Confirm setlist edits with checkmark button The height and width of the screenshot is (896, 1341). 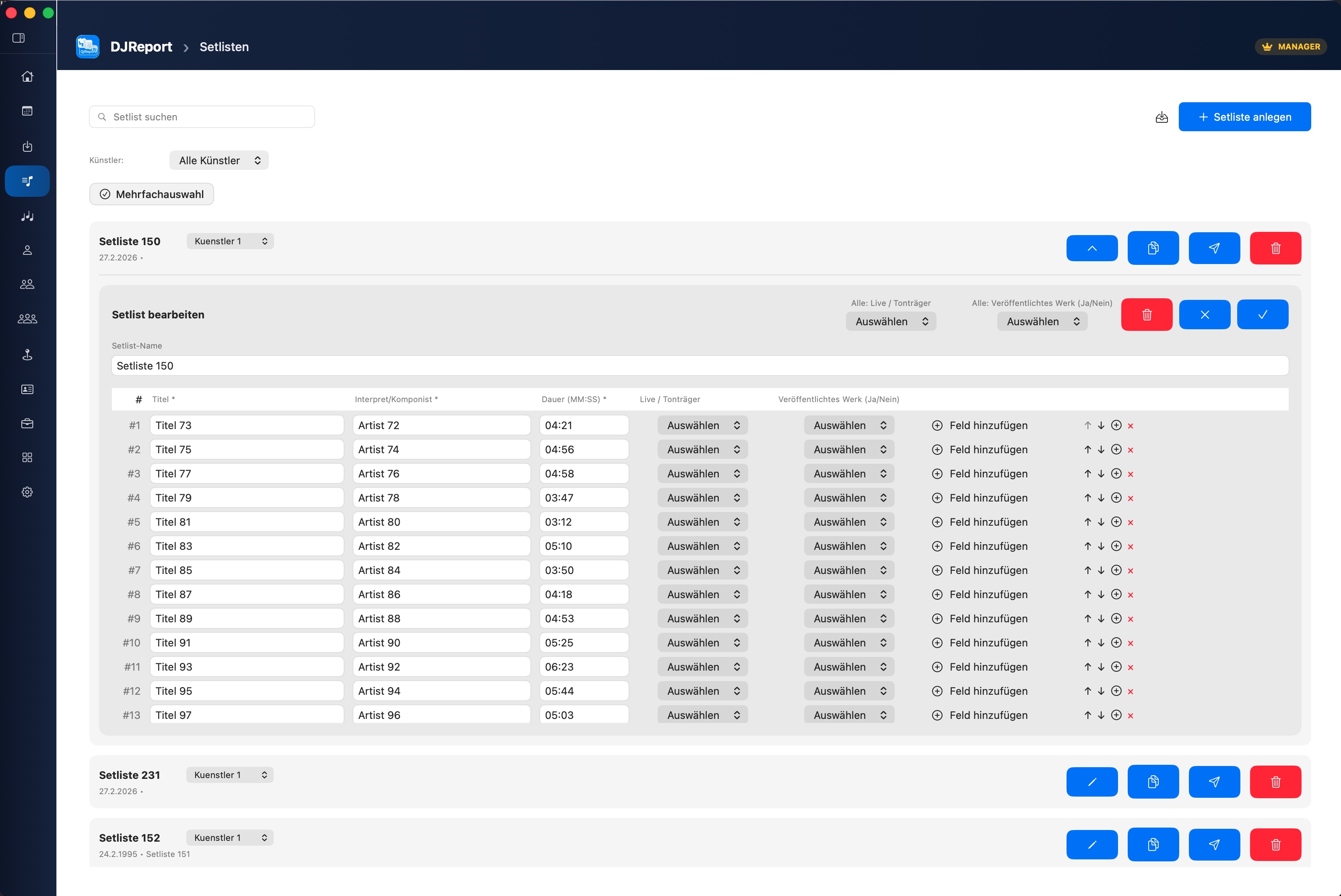tap(1262, 314)
